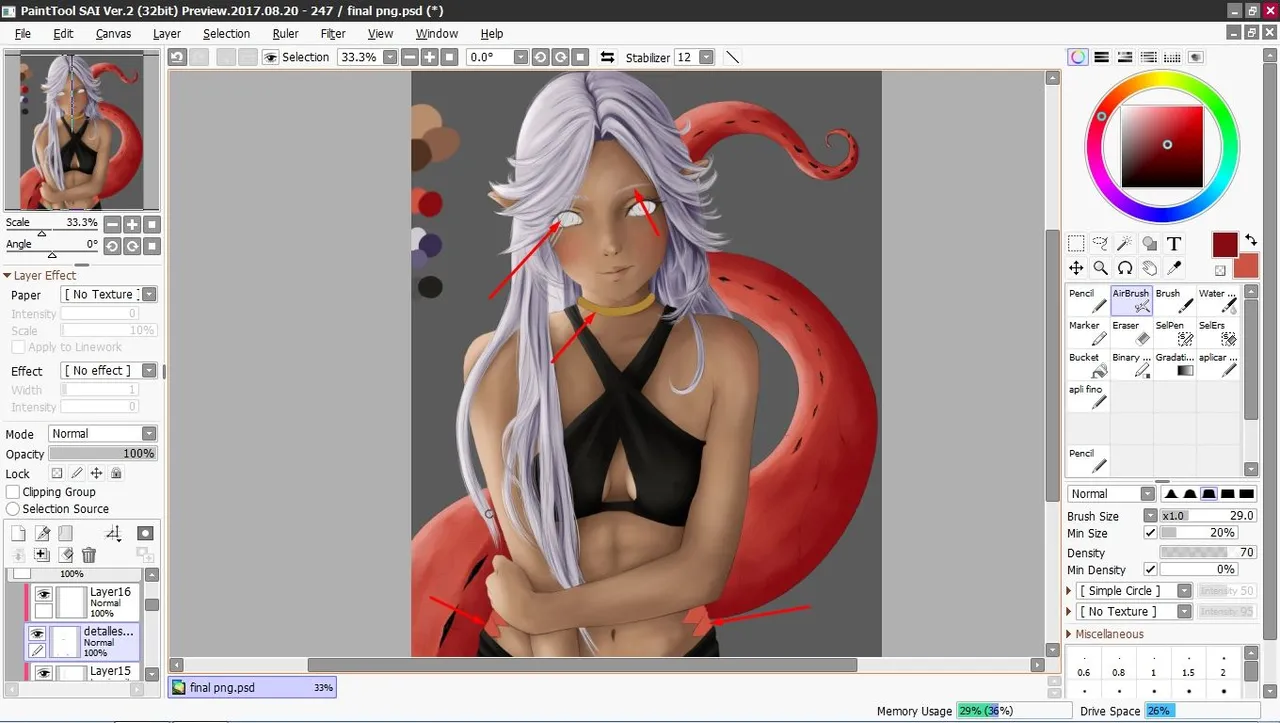Image resolution: width=1280 pixels, height=723 pixels.
Task: Uncheck the Min Size checkbox
Action: pos(1150,534)
